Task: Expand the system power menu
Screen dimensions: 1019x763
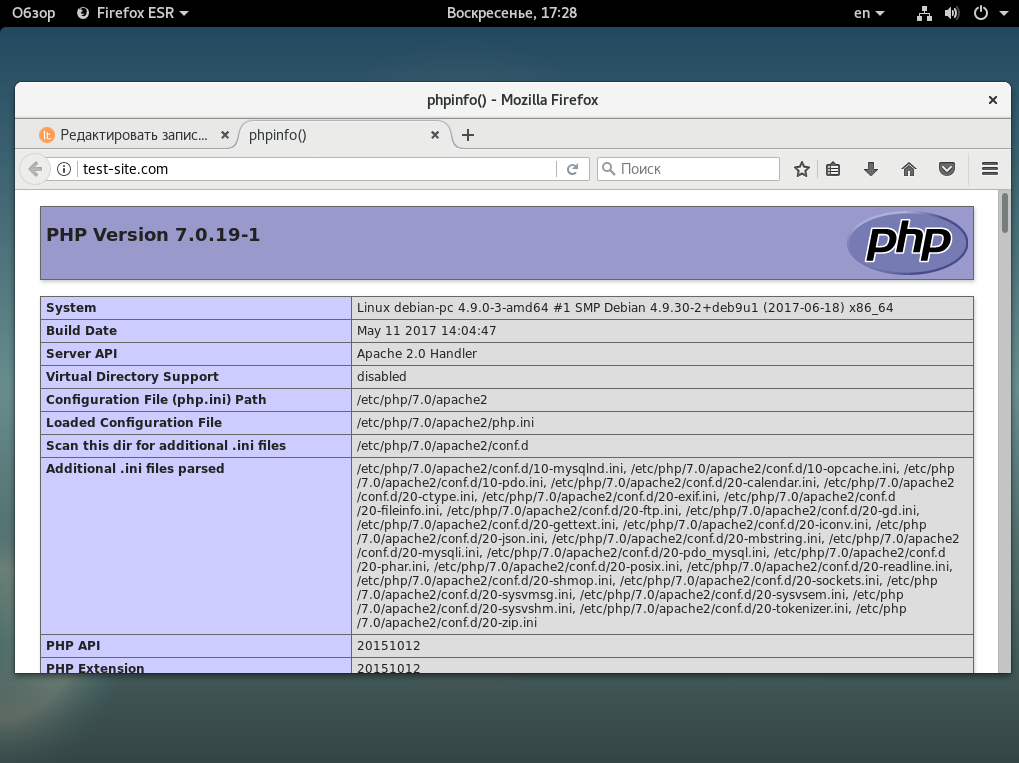Action: pos(990,13)
